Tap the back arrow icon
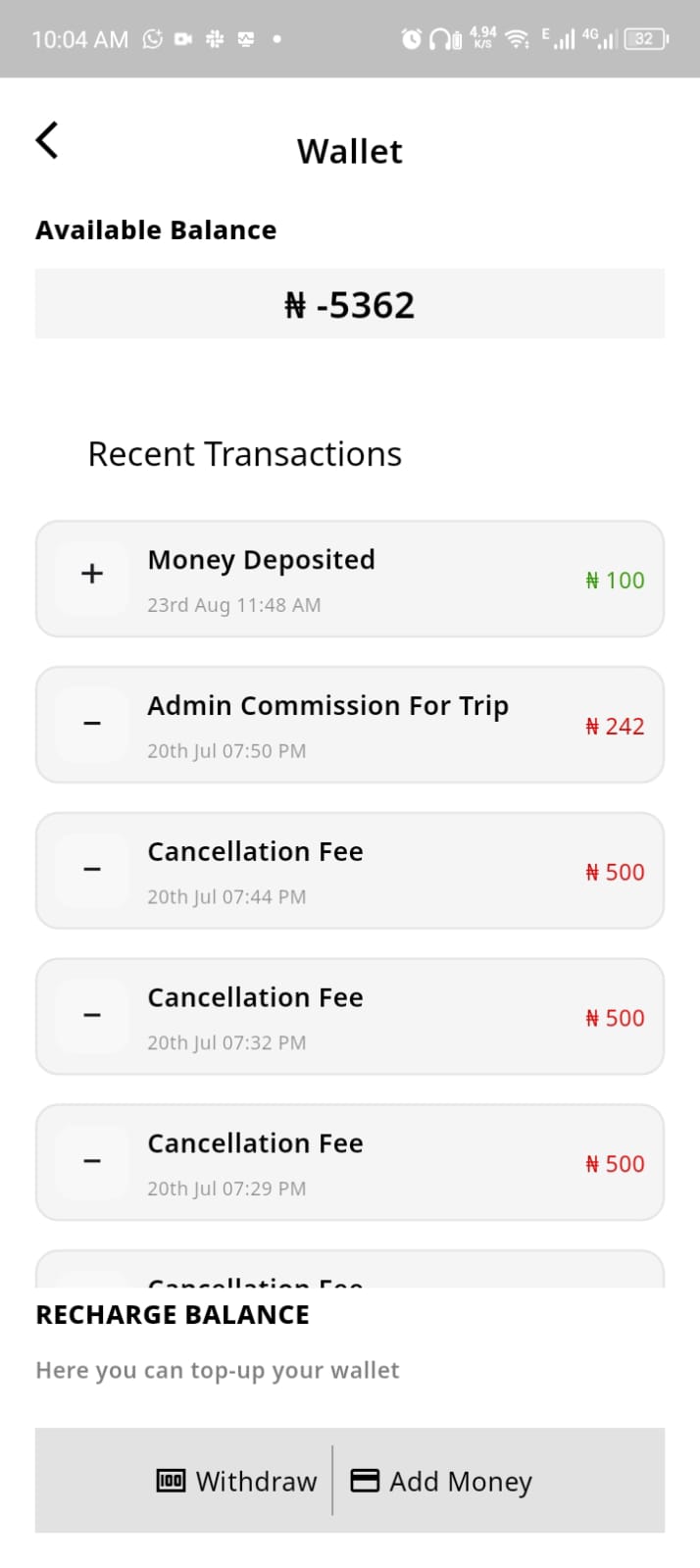The image size is (700, 1568). [x=47, y=140]
